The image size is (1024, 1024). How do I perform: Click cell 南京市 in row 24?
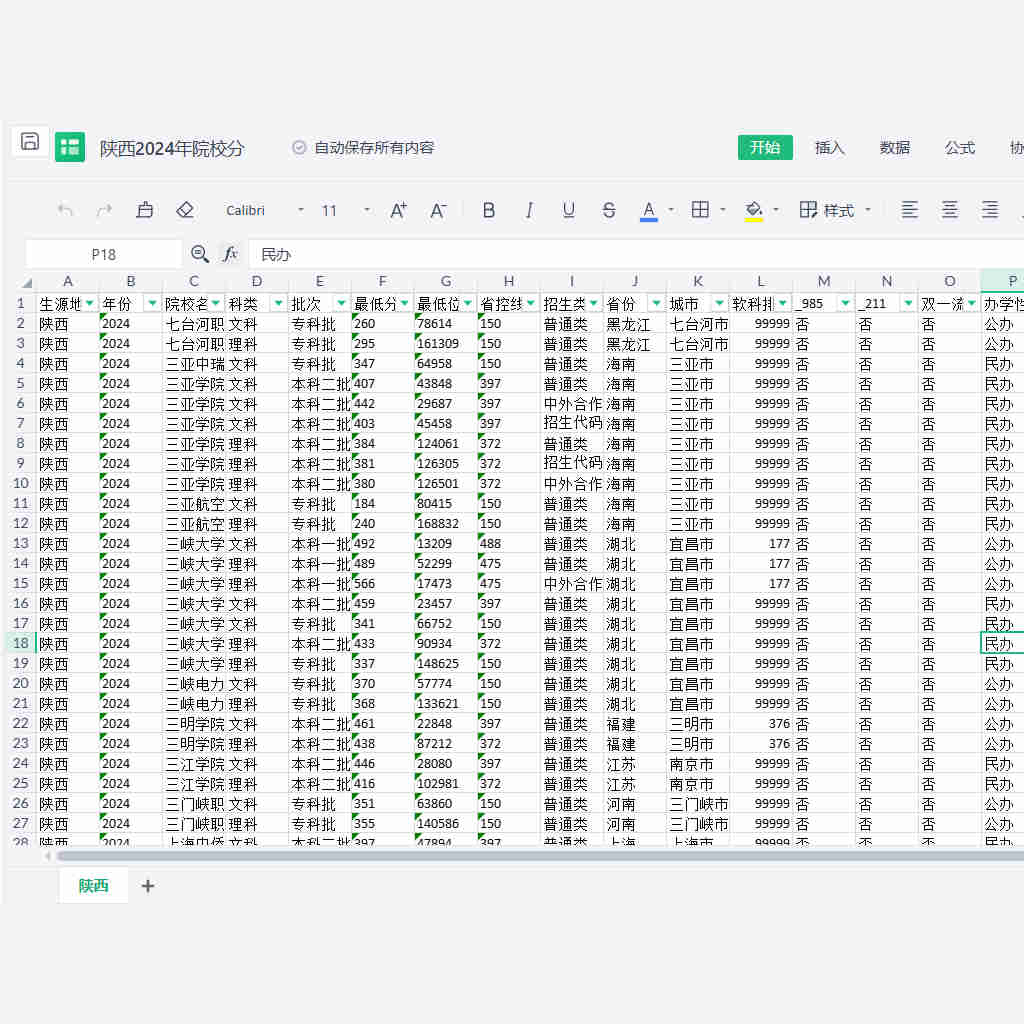[x=698, y=763]
